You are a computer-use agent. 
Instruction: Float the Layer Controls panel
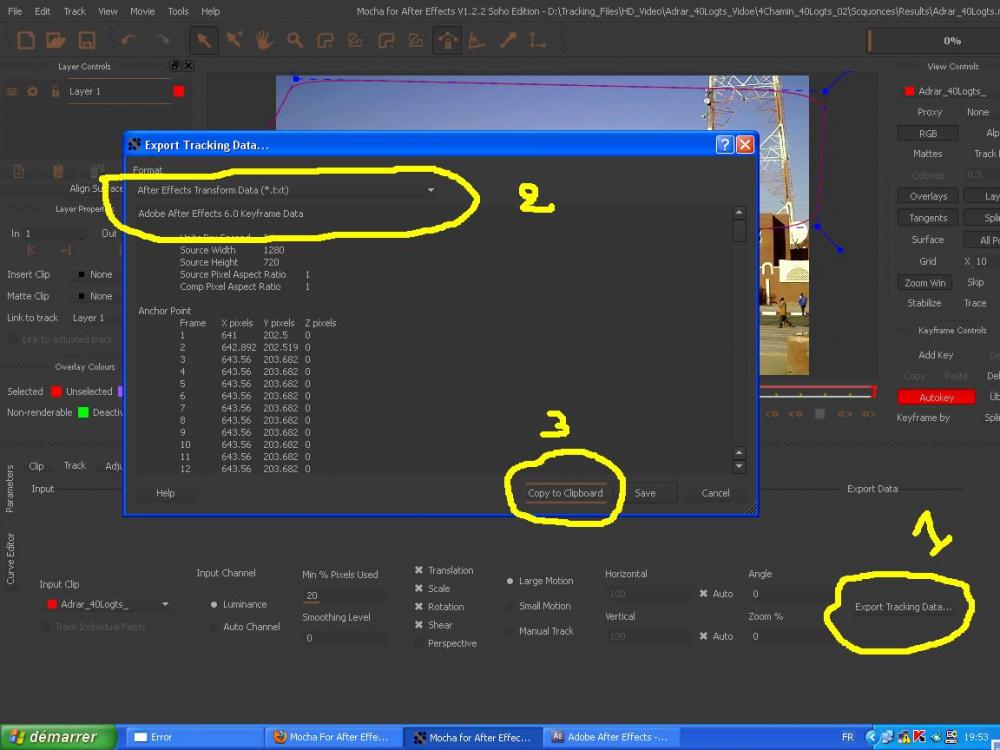click(175, 66)
